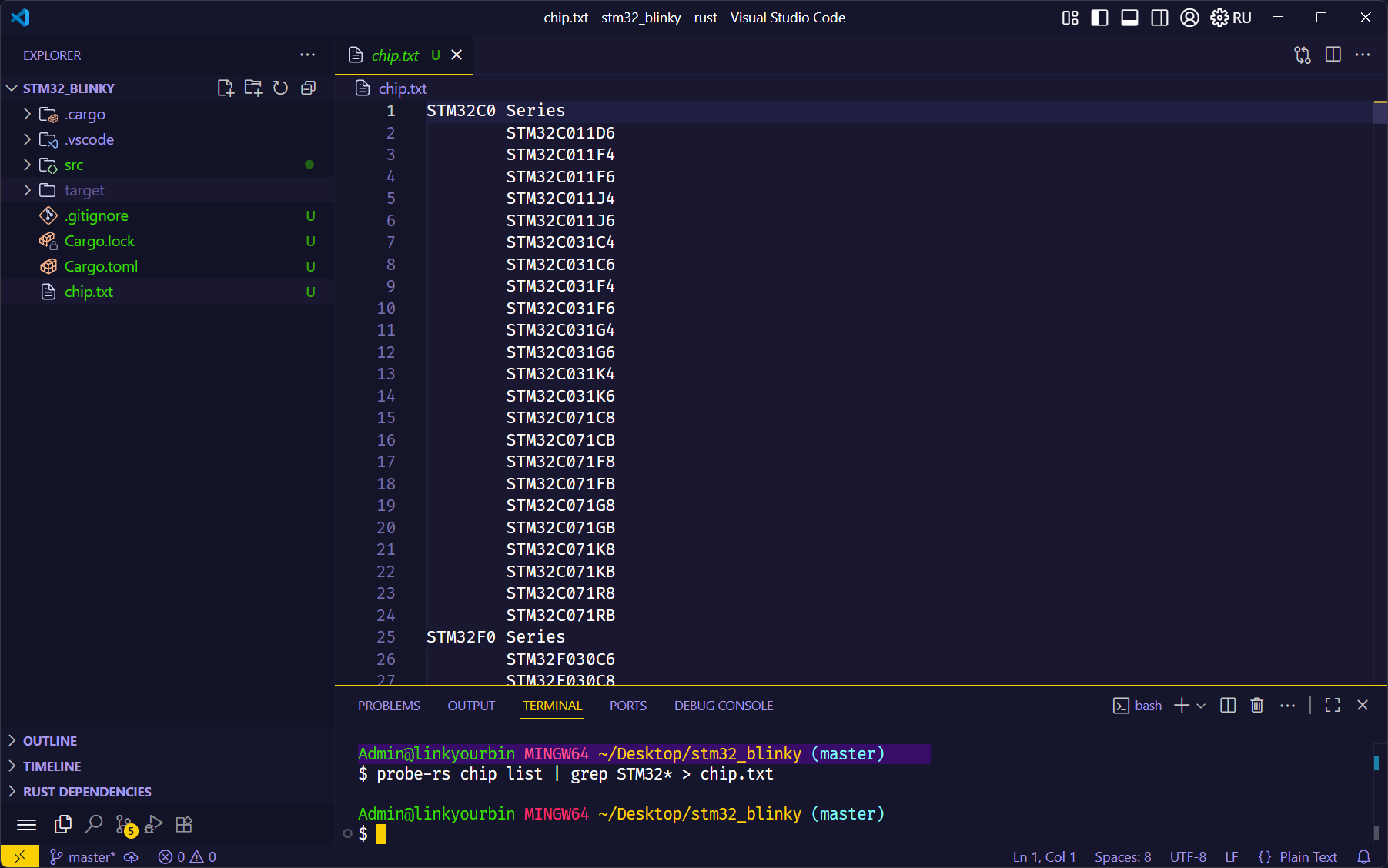Open the Extensions view icon

[x=184, y=825]
